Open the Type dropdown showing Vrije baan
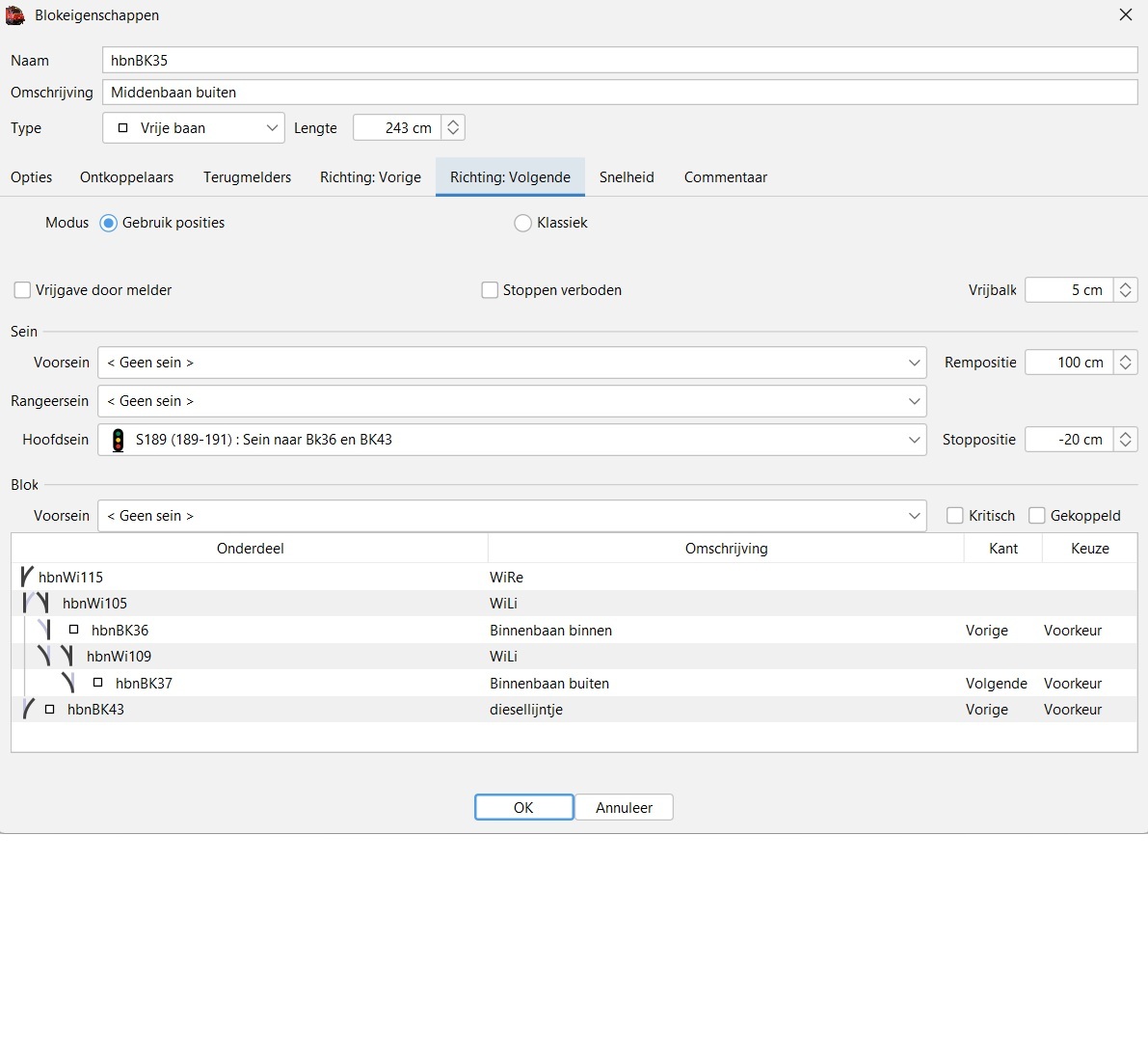The height and width of the screenshot is (1051, 1148). [x=194, y=128]
